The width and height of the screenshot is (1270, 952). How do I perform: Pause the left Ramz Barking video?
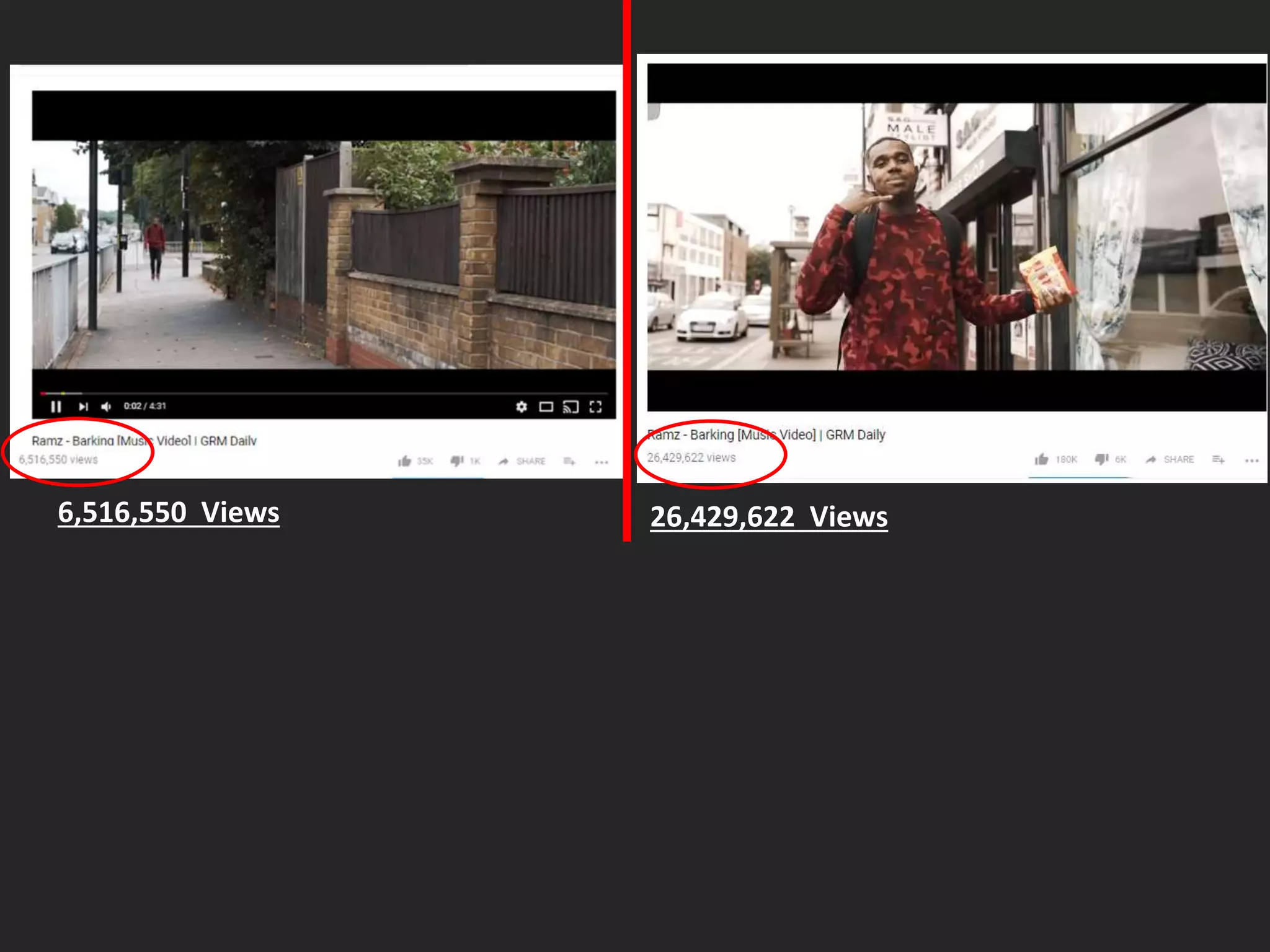coord(56,407)
